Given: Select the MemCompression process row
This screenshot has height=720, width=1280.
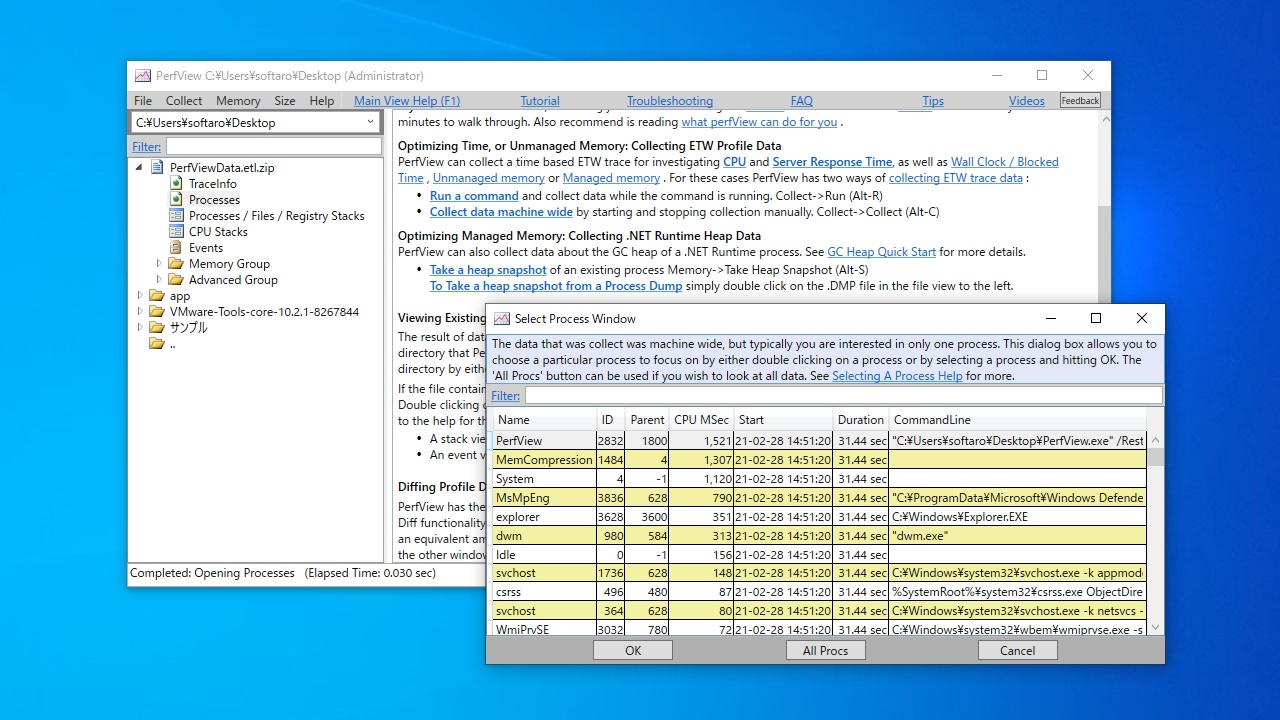Looking at the screenshot, I should (819, 460).
